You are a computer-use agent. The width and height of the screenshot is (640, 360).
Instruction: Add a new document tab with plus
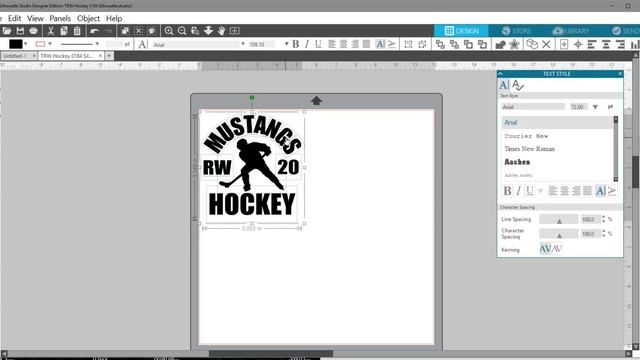click(x=109, y=56)
